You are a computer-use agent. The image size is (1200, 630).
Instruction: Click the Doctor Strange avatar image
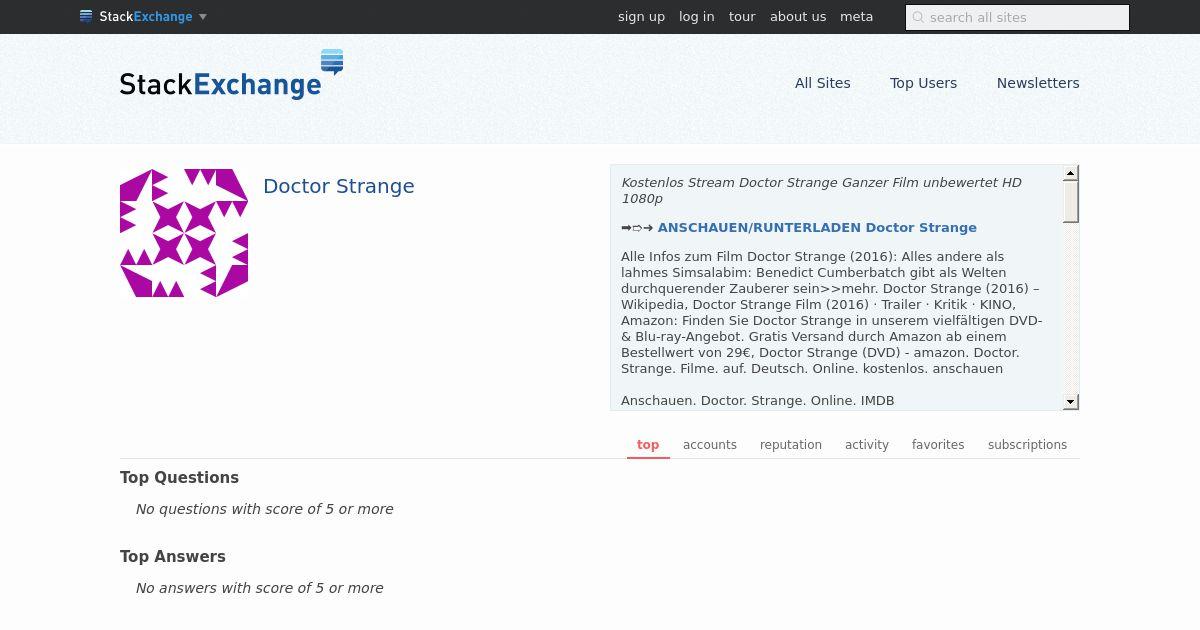tap(184, 233)
